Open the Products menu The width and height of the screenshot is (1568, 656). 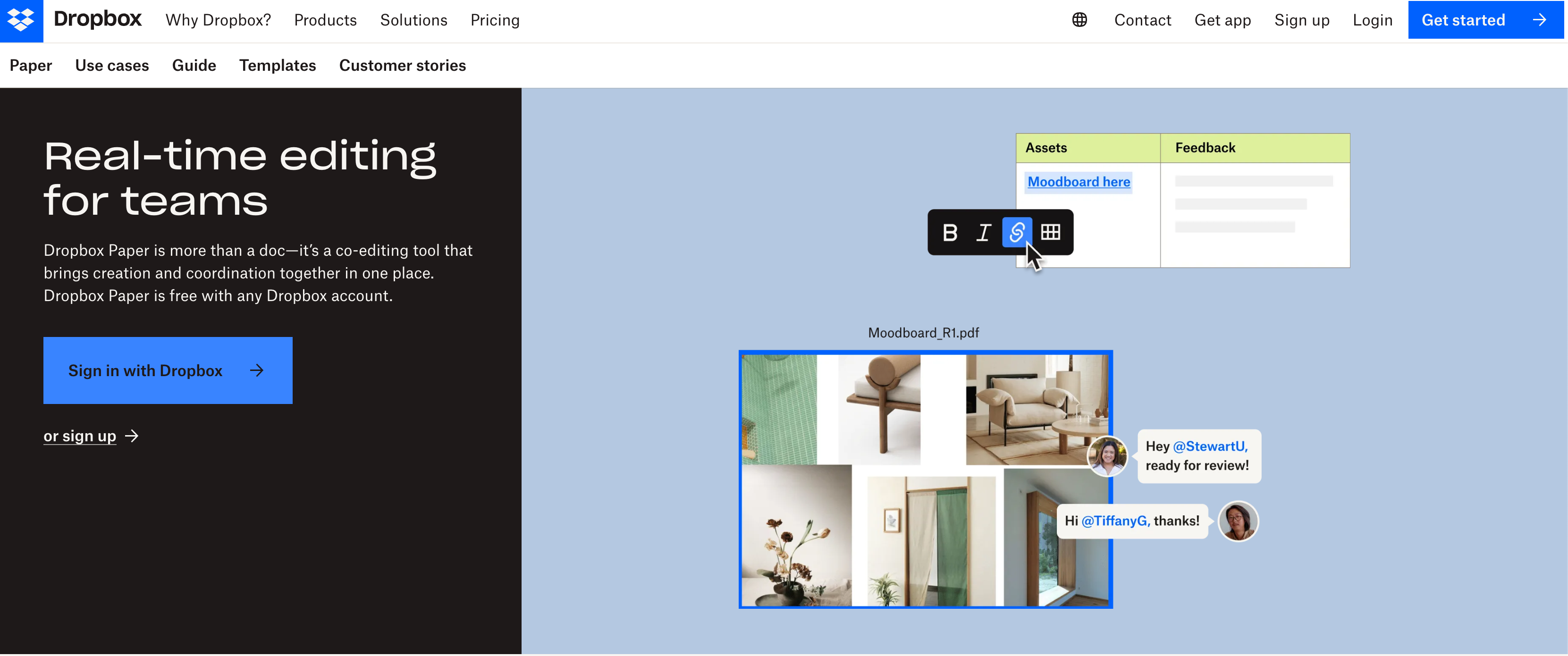(326, 20)
